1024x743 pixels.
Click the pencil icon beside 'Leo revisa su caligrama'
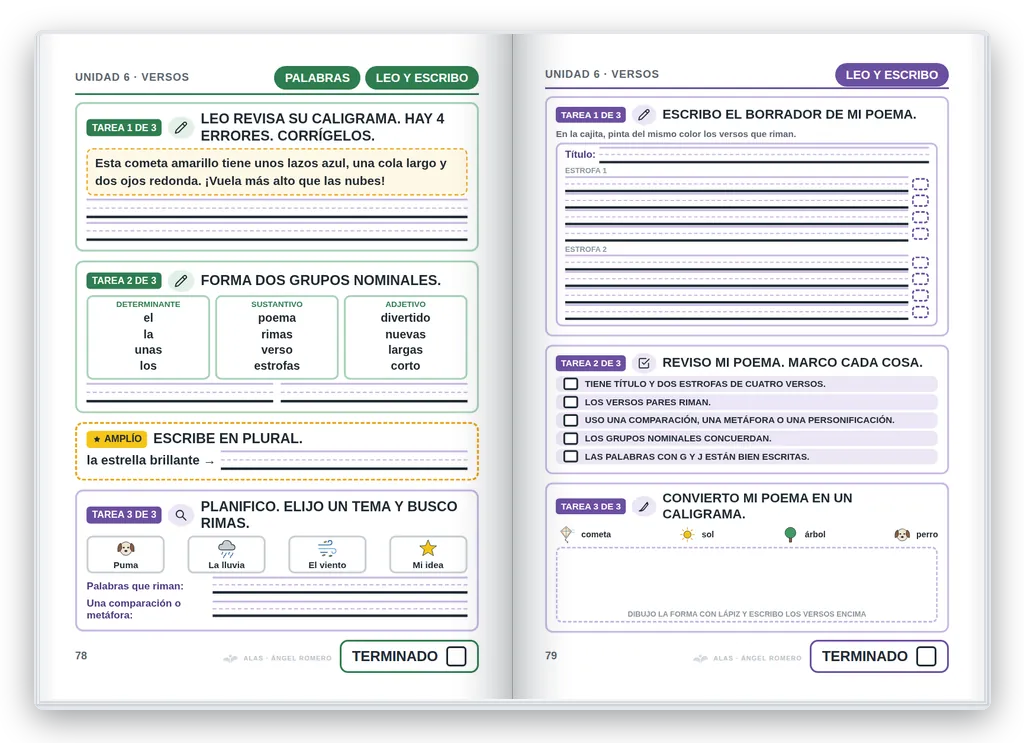click(x=181, y=127)
